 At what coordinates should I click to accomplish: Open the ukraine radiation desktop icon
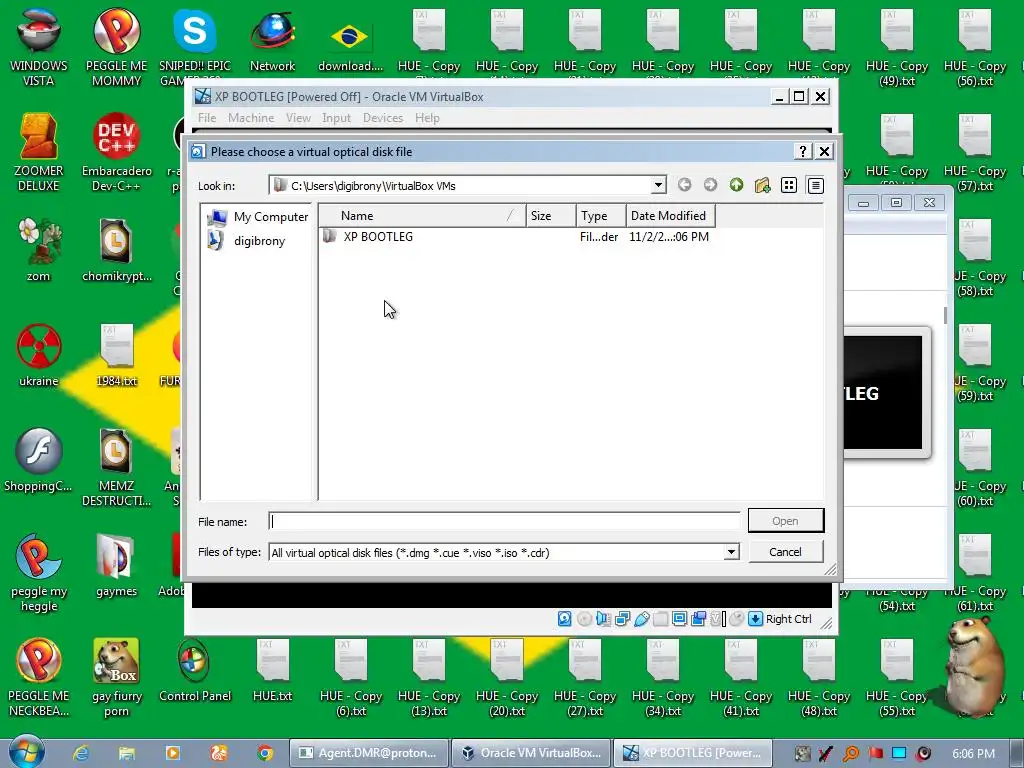pos(39,355)
